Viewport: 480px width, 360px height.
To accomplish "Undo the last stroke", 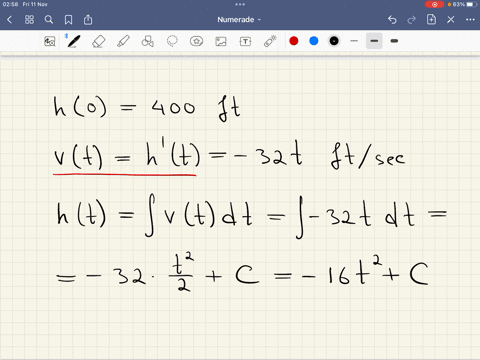I will 392,20.
